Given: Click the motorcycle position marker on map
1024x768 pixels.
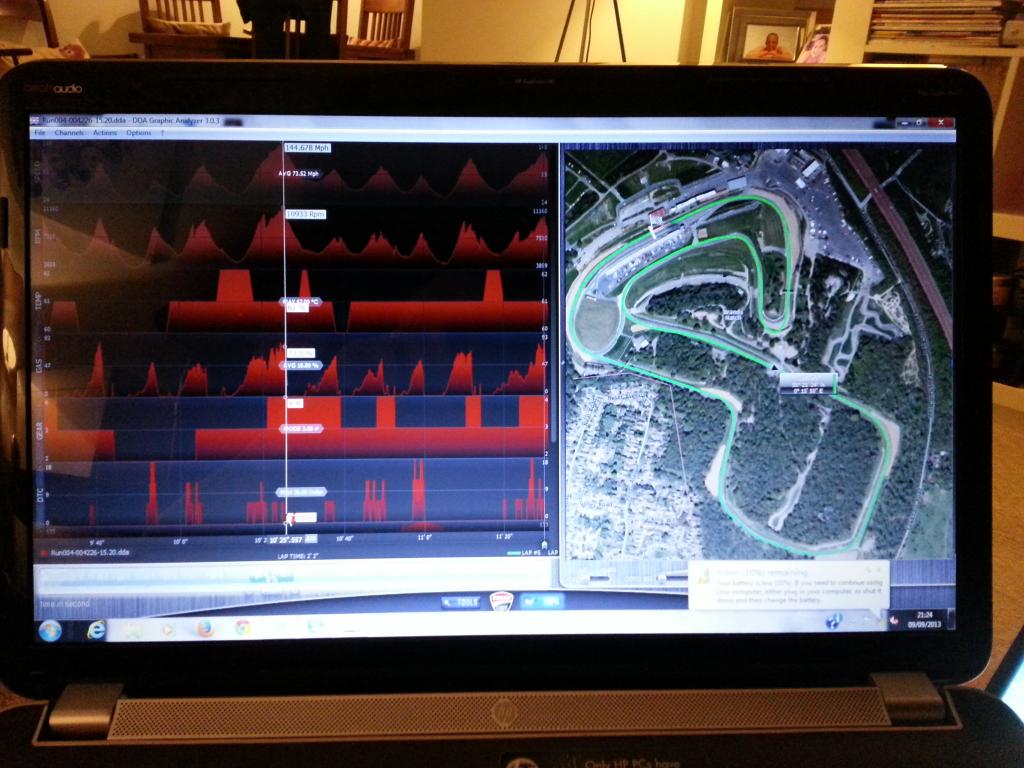Looking at the screenshot, I should point(775,368).
